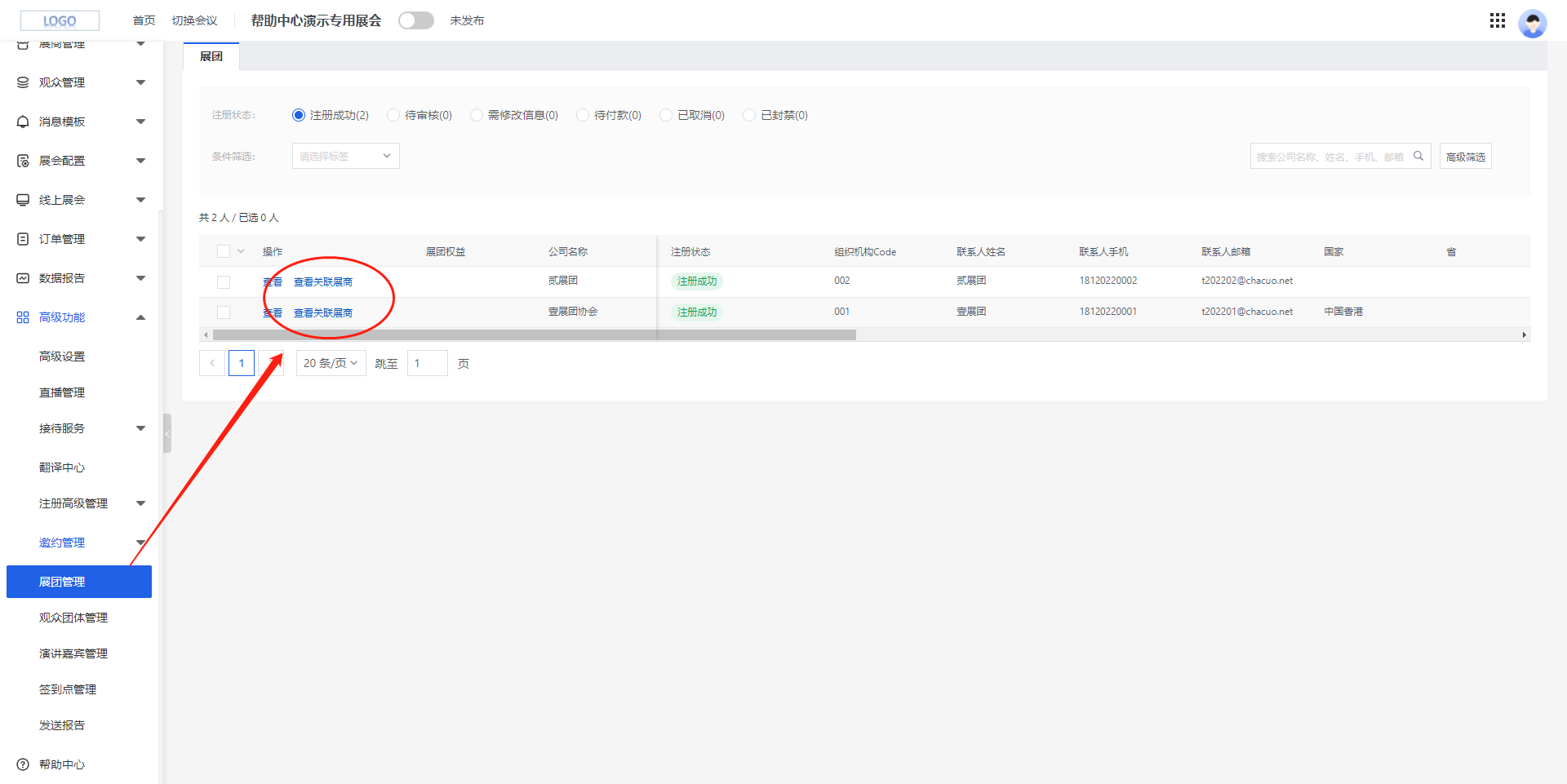
Task: Open 签到点管理 in sidebar
Action: click(x=68, y=689)
